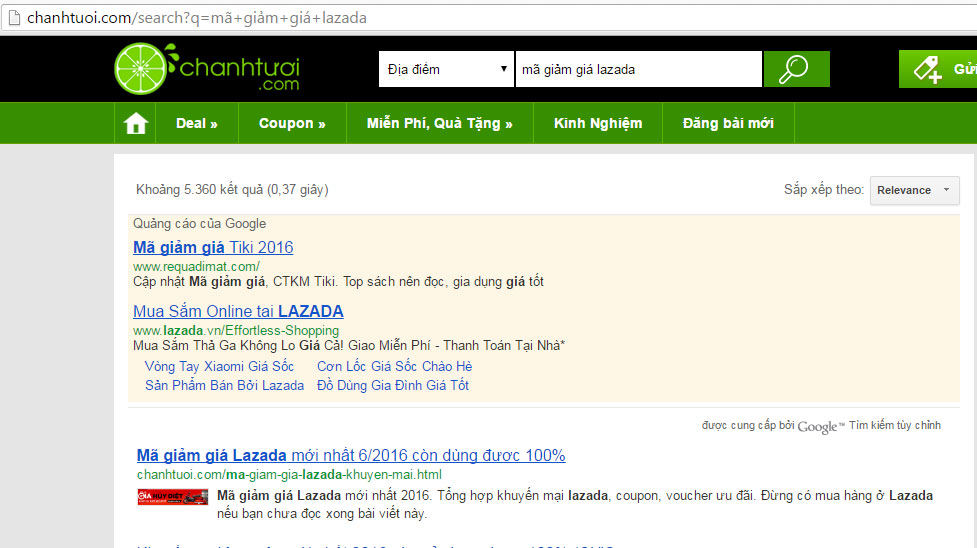Click the coupon tag icon button

[938, 69]
